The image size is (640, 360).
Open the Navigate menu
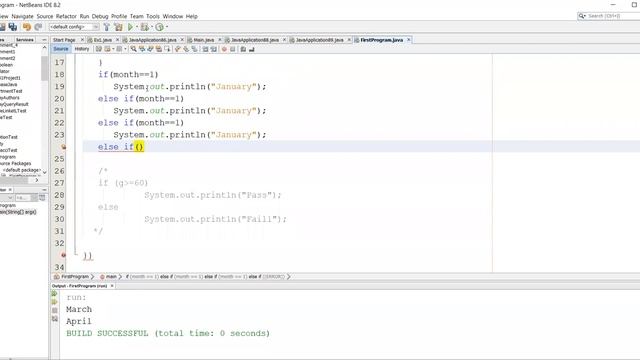pyautogui.click(x=22, y=16)
